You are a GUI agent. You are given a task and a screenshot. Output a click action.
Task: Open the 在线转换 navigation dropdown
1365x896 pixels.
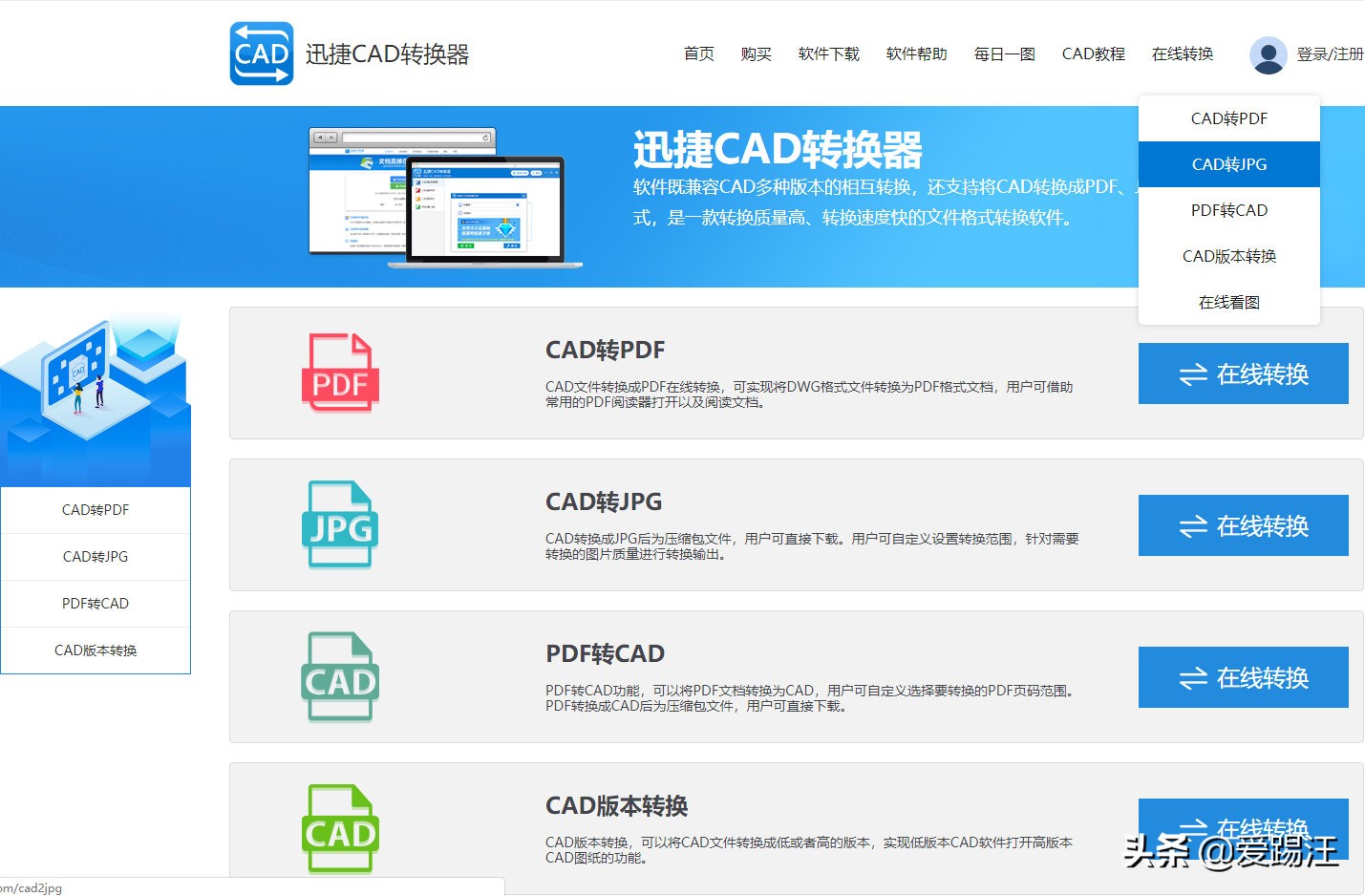point(1182,54)
